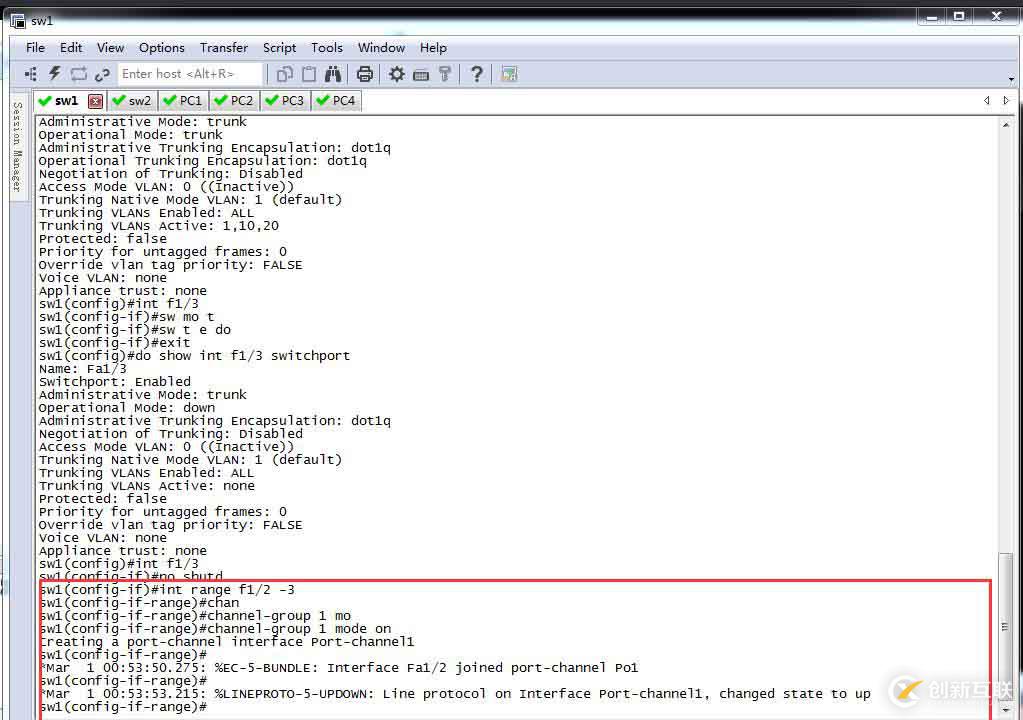Open the Options menu
The height and width of the screenshot is (720, 1023).
coord(162,48)
